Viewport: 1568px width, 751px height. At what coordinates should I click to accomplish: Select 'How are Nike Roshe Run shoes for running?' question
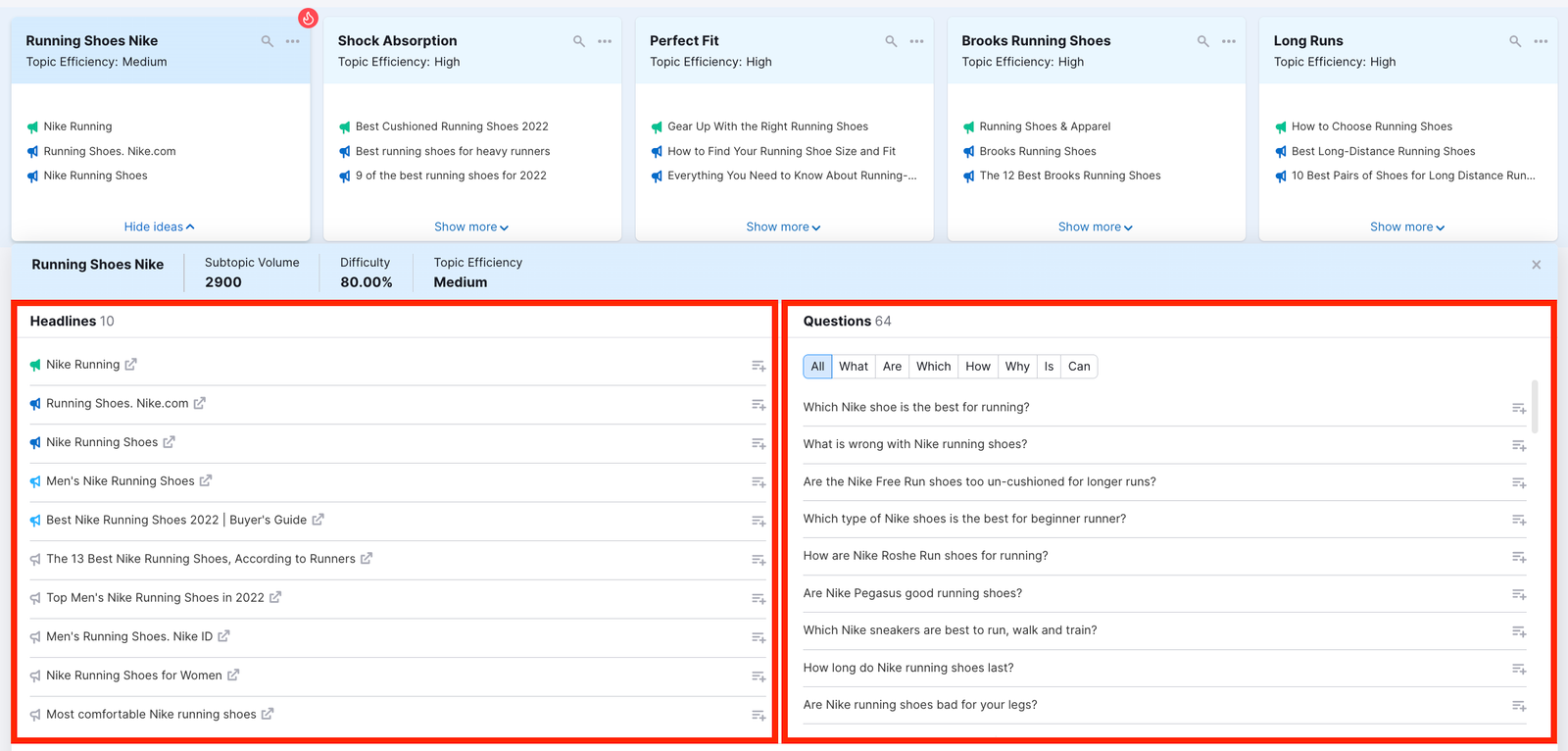click(926, 556)
